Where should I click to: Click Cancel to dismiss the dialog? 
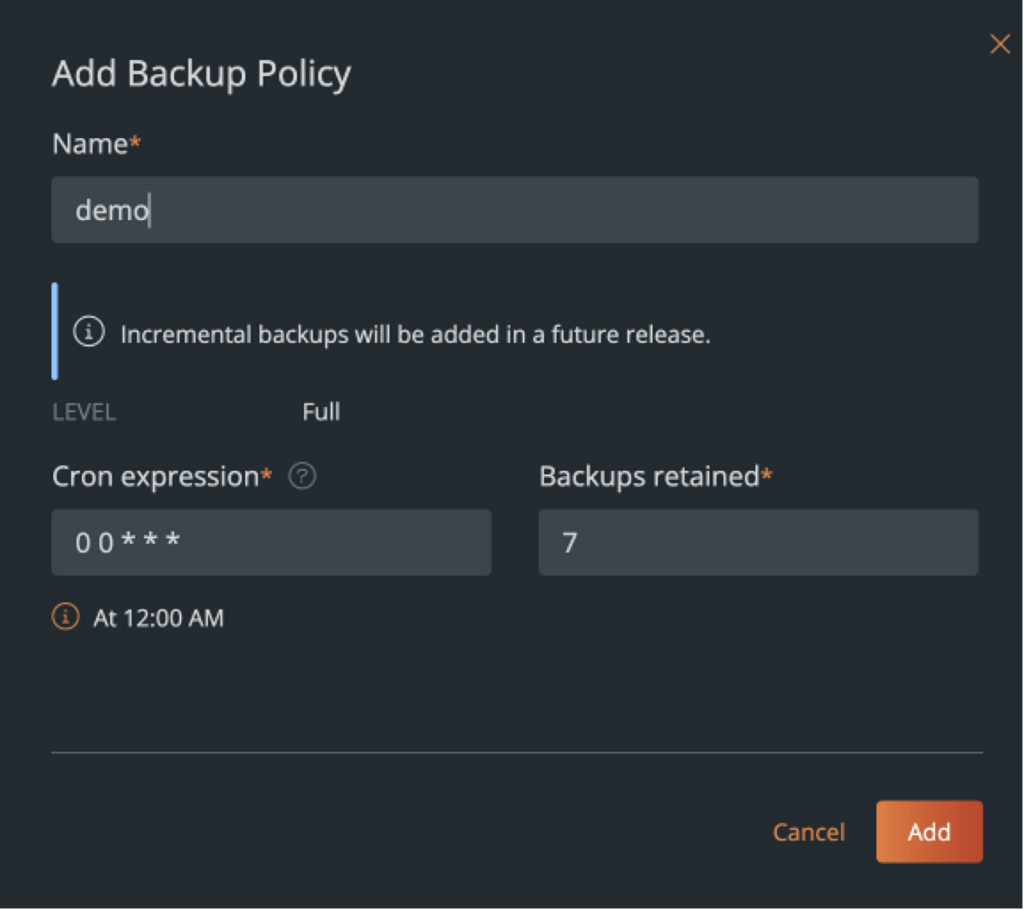coord(808,832)
